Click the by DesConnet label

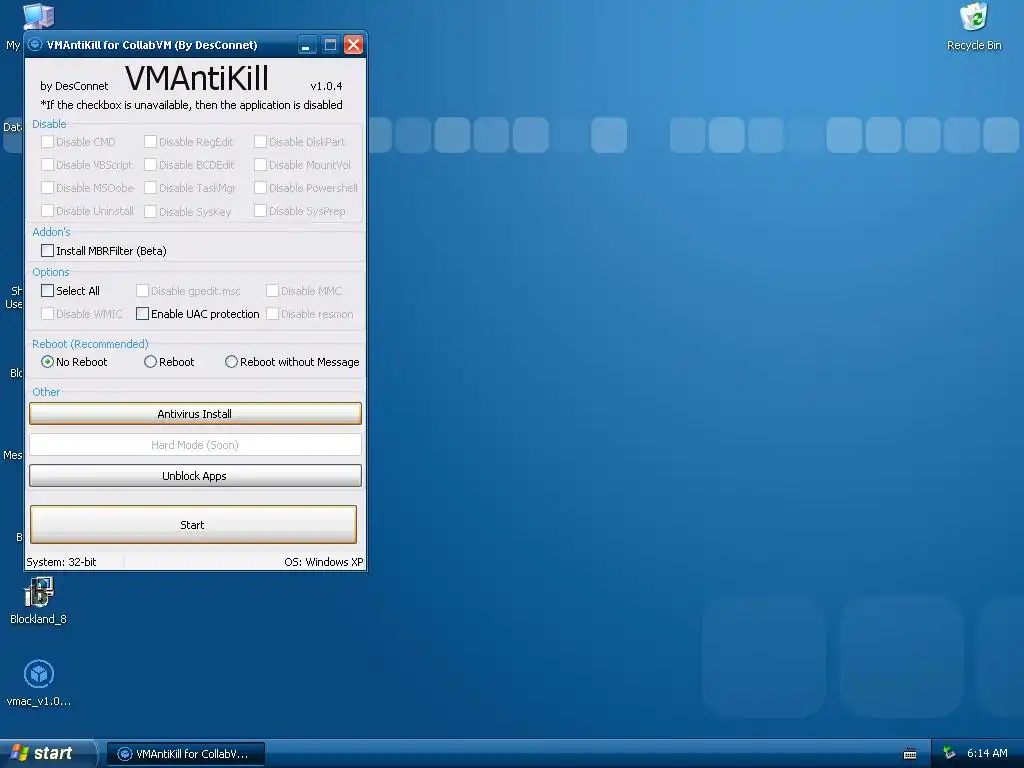pyautogui.click(x=74, y=86)
